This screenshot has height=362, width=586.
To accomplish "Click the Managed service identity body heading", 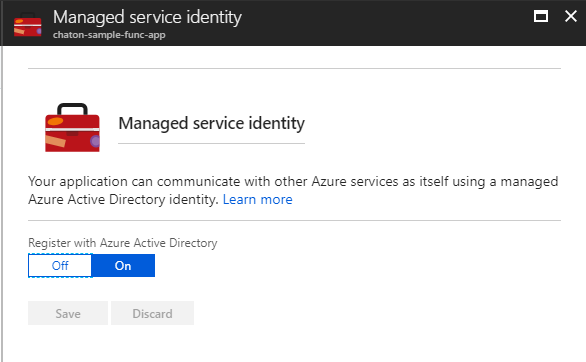I will (x=212, y=123).
